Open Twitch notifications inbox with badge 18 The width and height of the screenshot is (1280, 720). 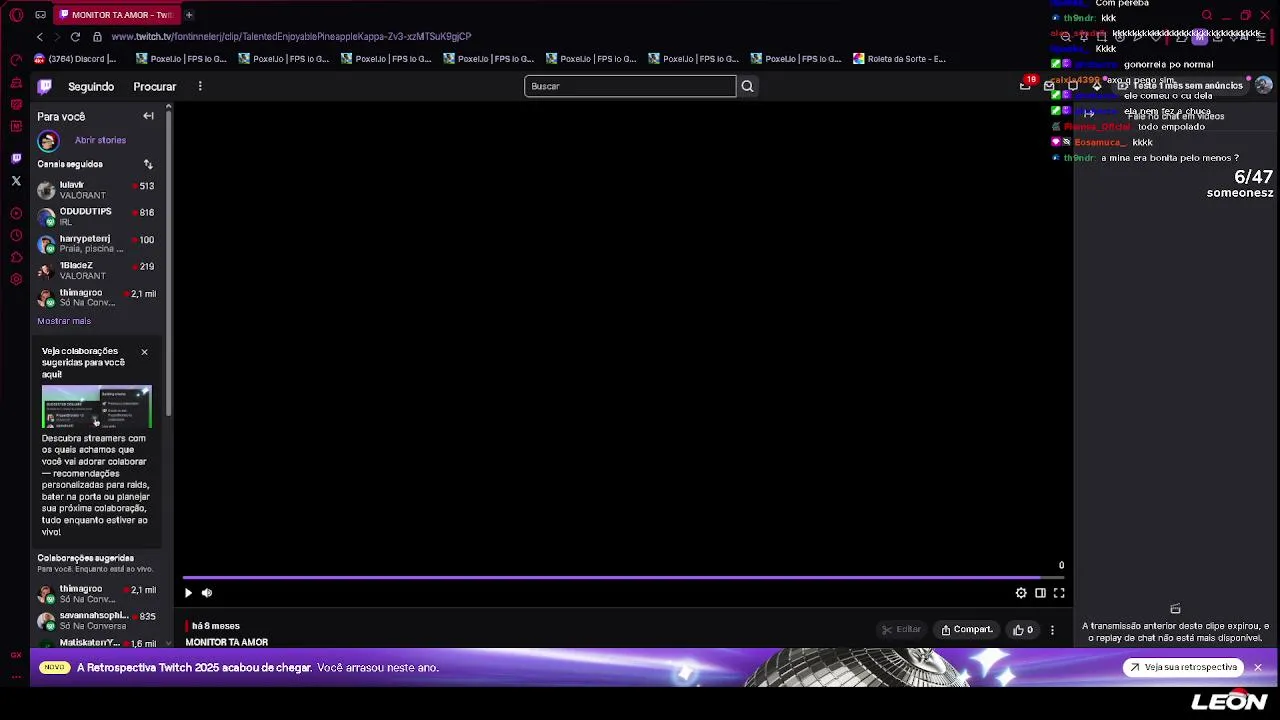(1025, 86)
